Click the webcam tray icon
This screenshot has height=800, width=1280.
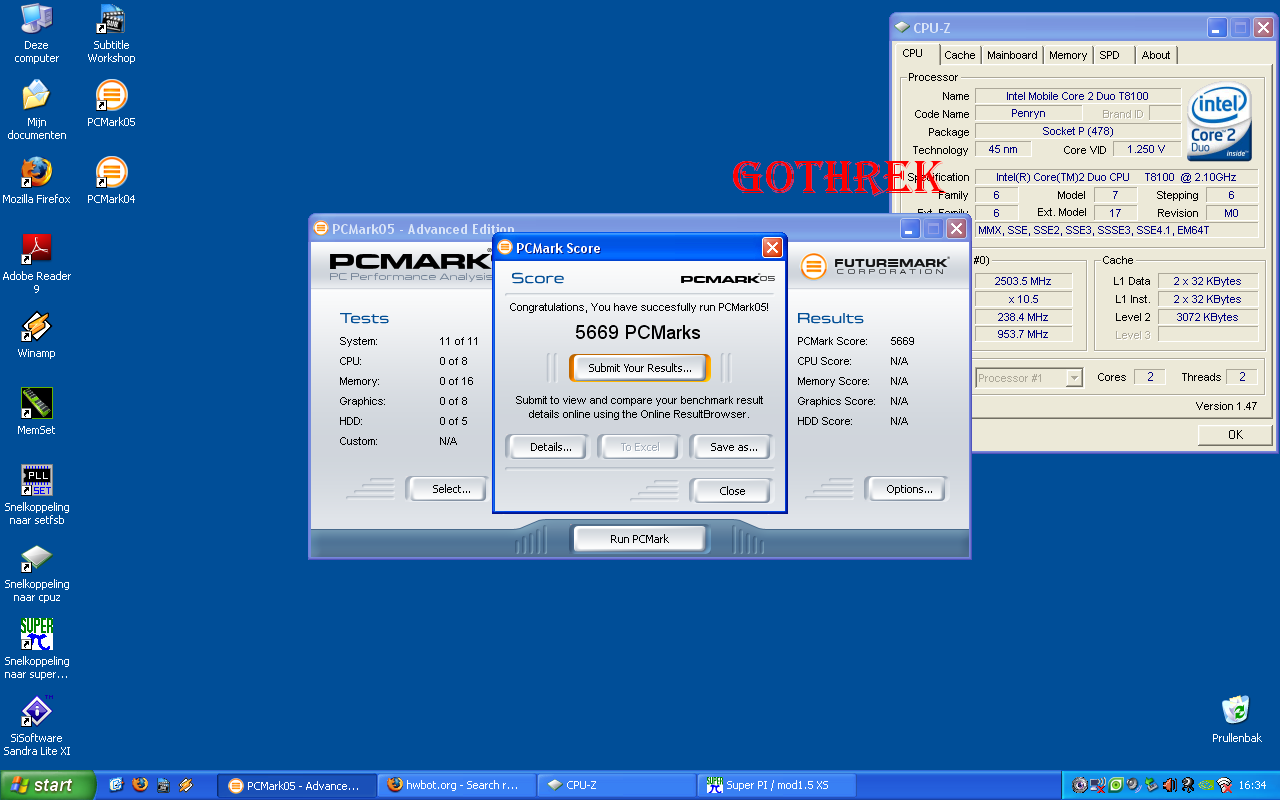1188,785
